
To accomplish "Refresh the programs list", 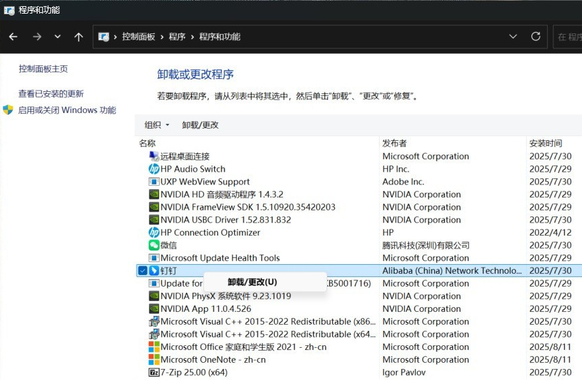I will point(535,36).
